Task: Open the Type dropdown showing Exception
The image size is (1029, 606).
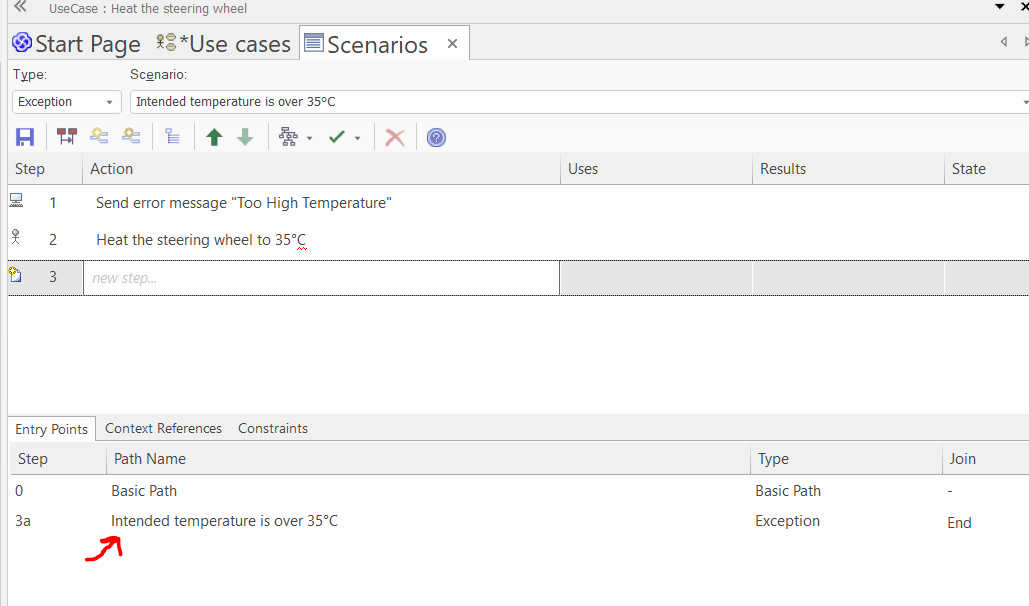Action: click(67, 102)
